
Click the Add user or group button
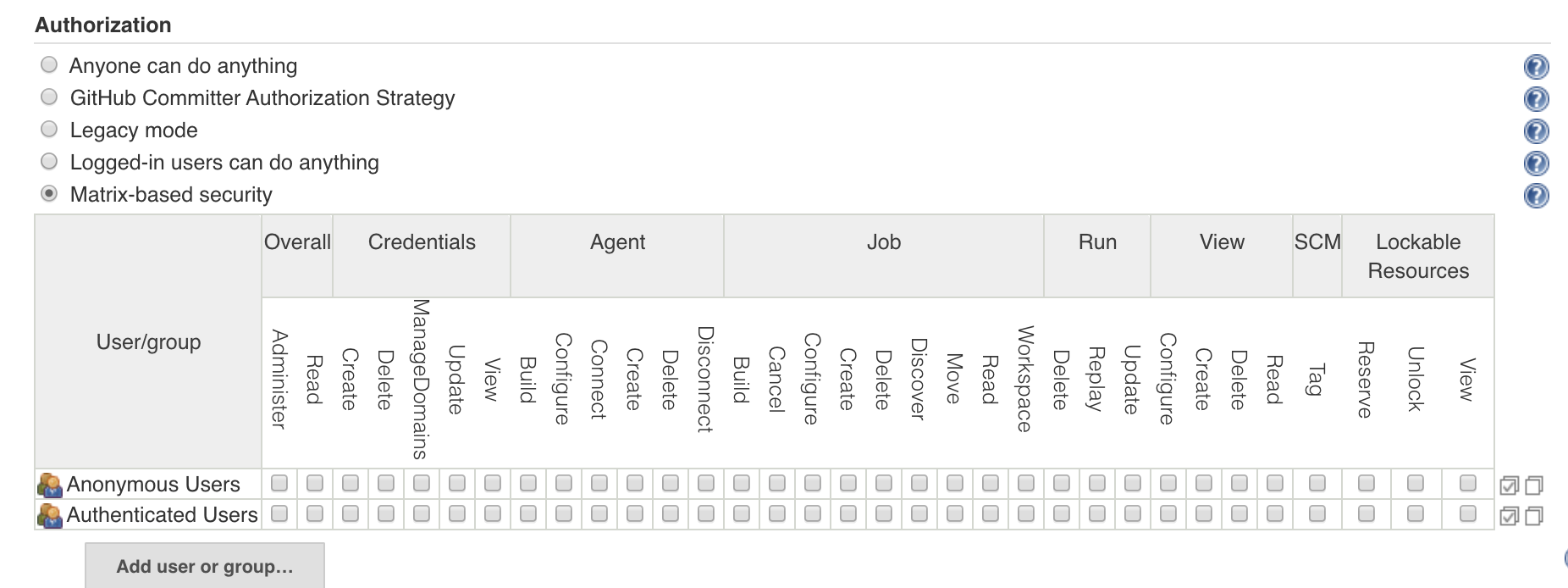click(205, 566)
